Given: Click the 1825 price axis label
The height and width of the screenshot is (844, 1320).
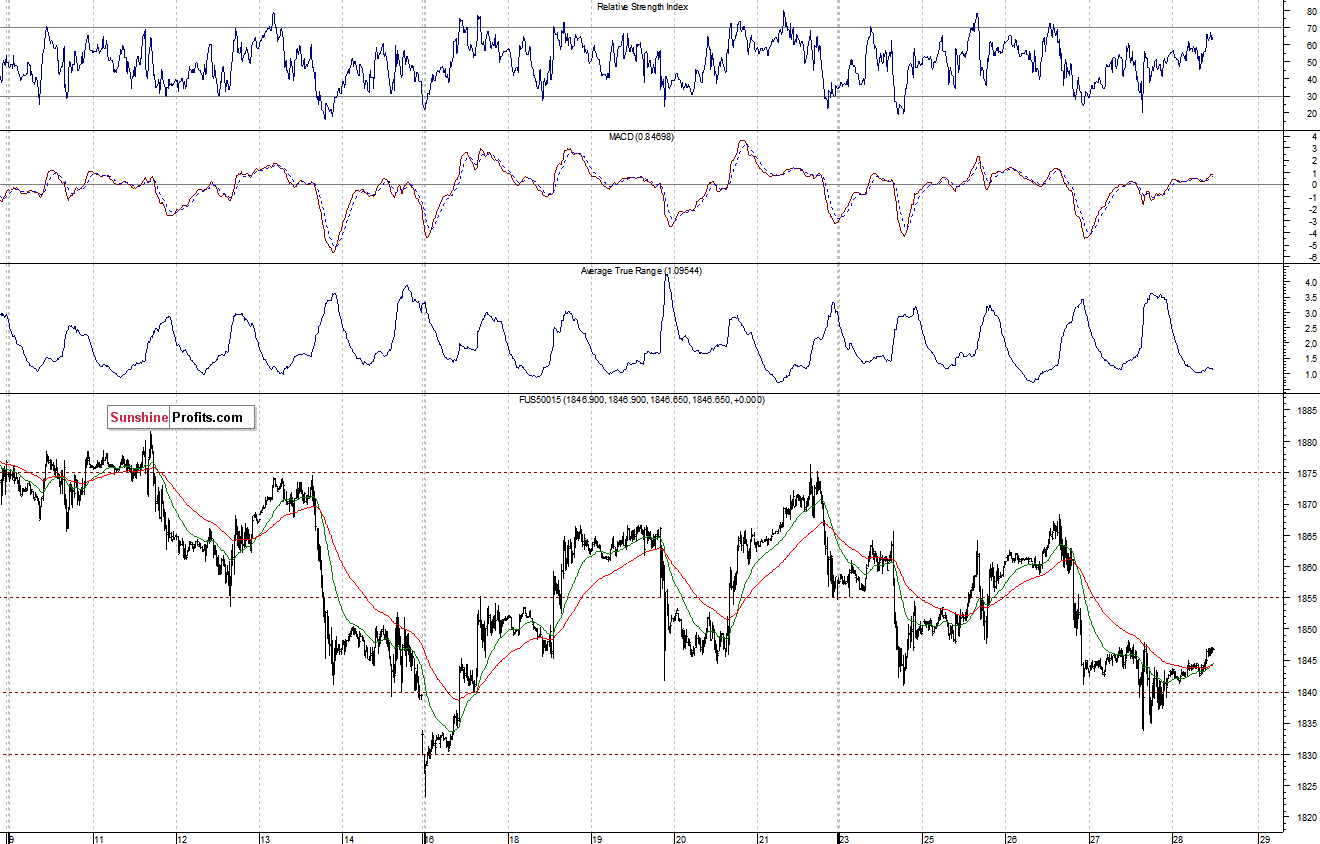Looking at the screenshot, I should pos(1306,786).
